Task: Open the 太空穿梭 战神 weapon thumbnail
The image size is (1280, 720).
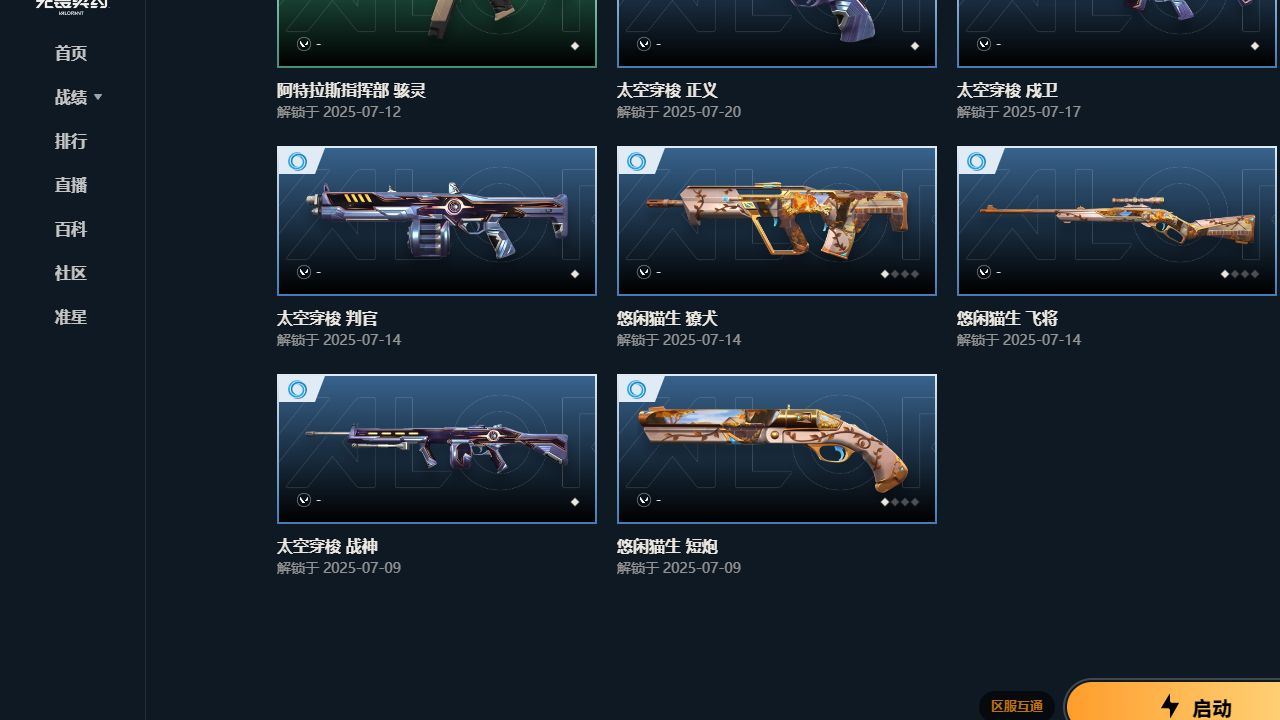Action: pos(437,449)
